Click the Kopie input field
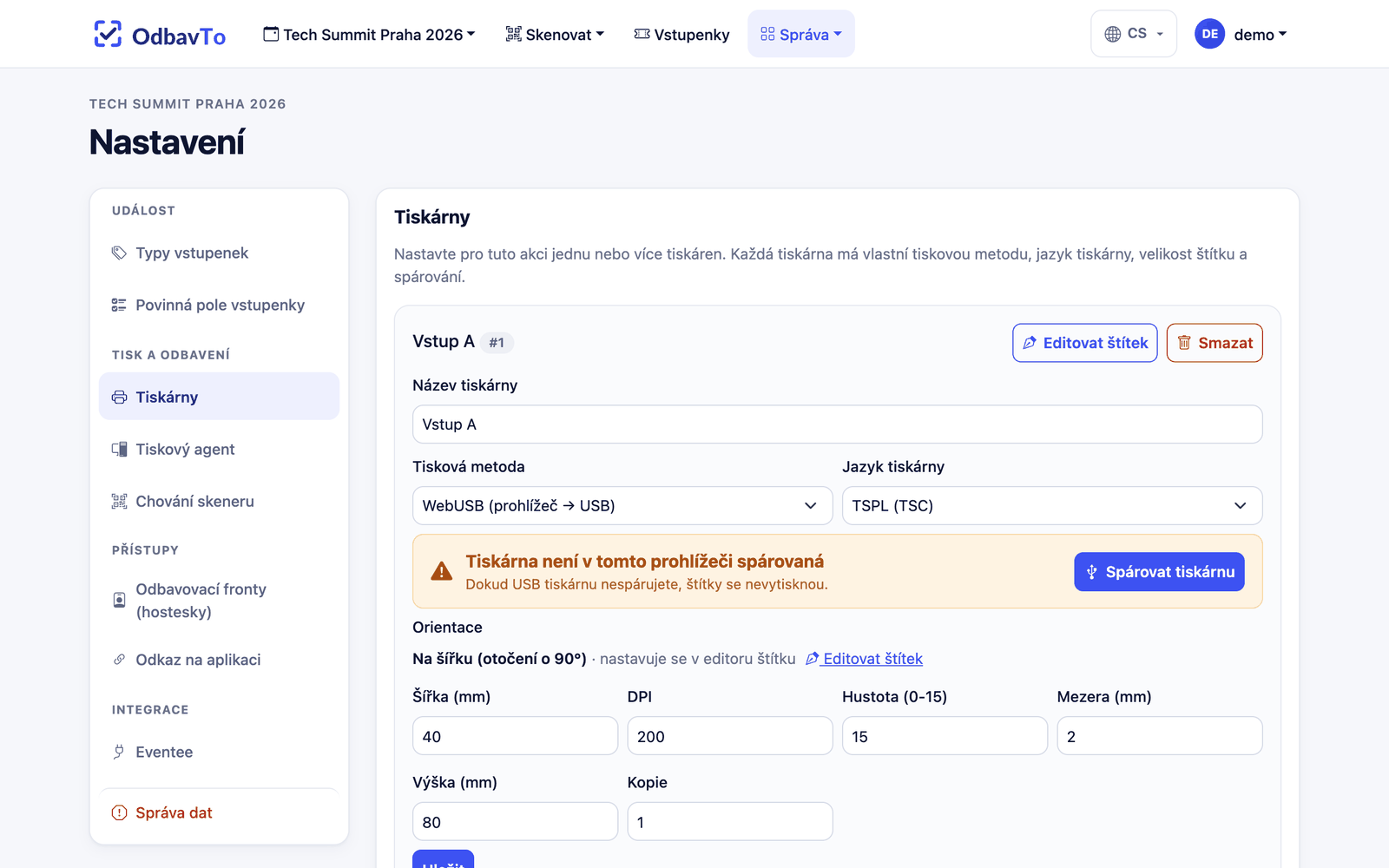This screenshot has width=1389, height=868. [730, 822]
